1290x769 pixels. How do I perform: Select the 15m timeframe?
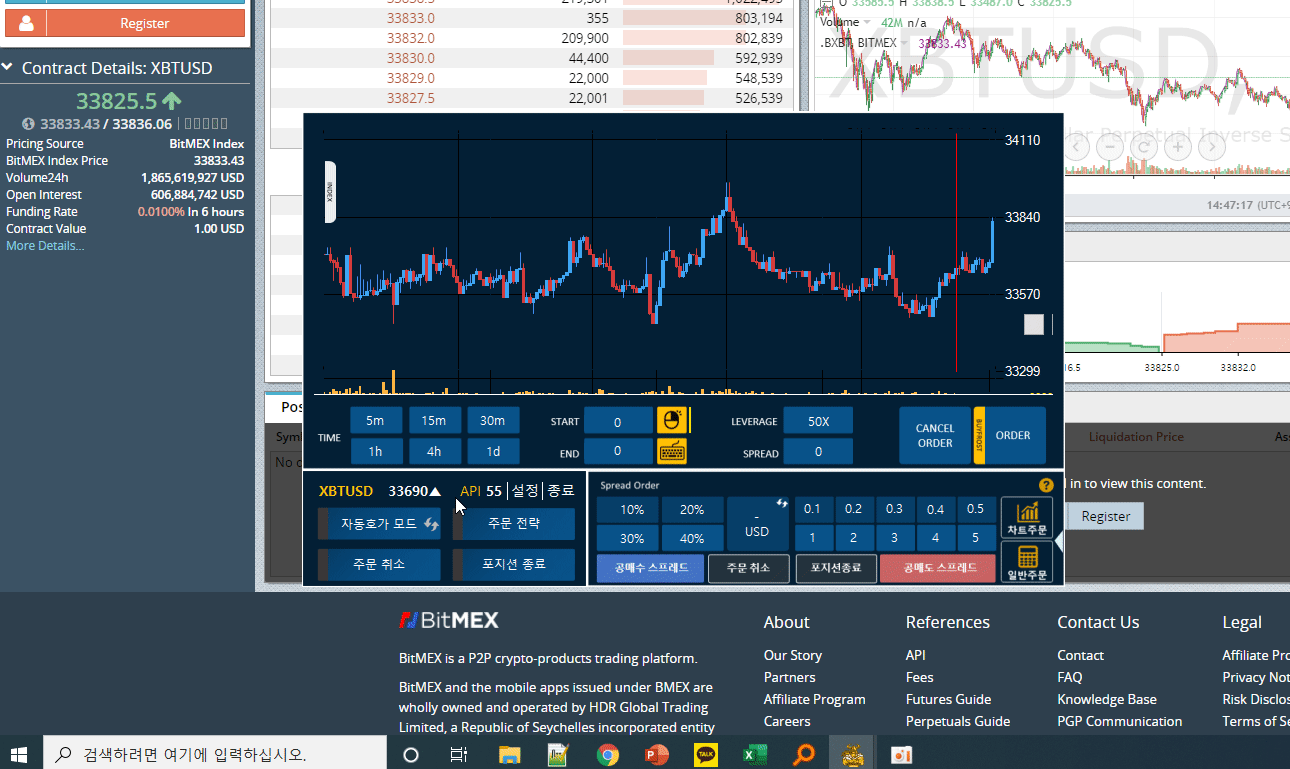pos(434,421)
